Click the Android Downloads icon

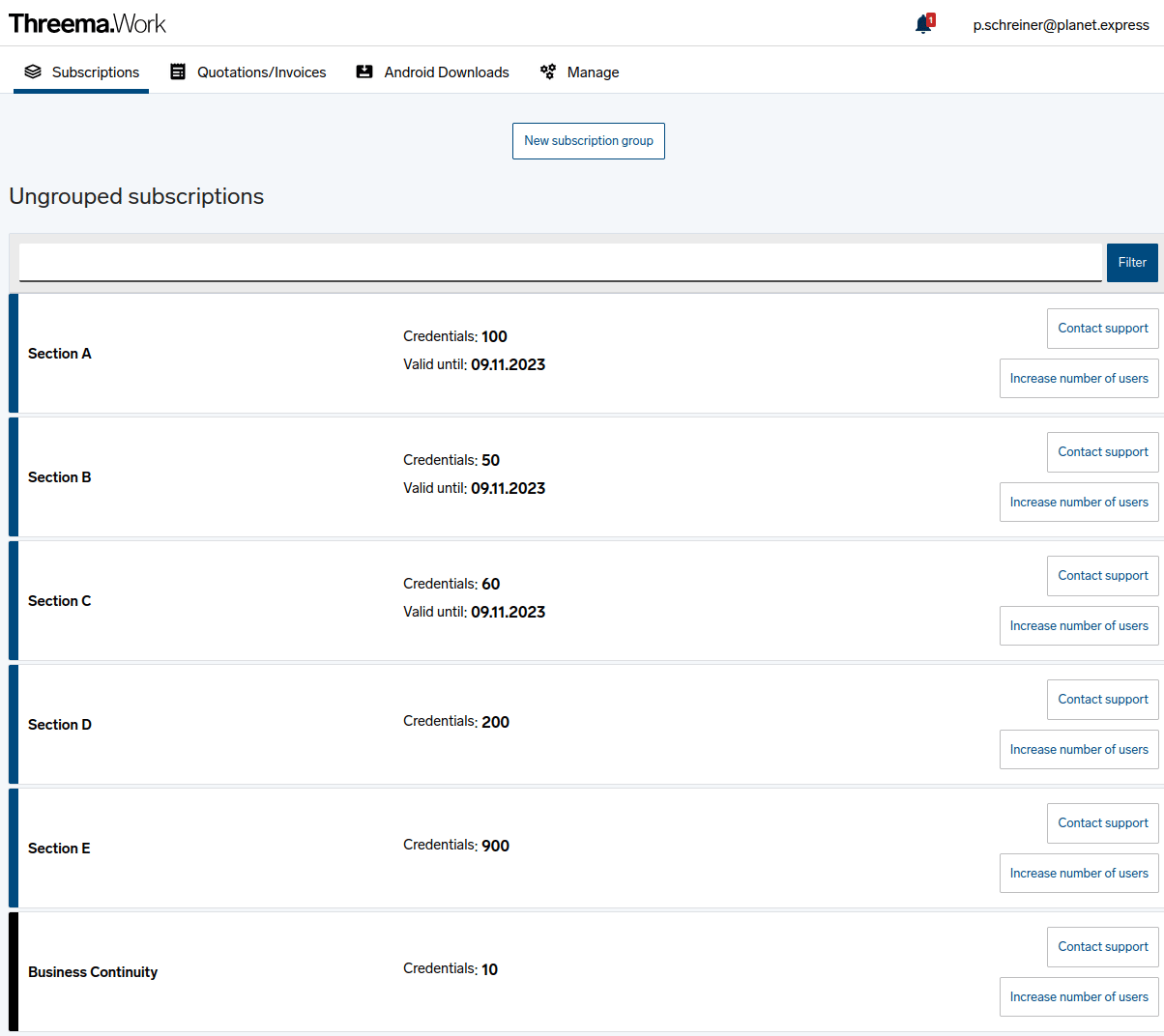364,72
